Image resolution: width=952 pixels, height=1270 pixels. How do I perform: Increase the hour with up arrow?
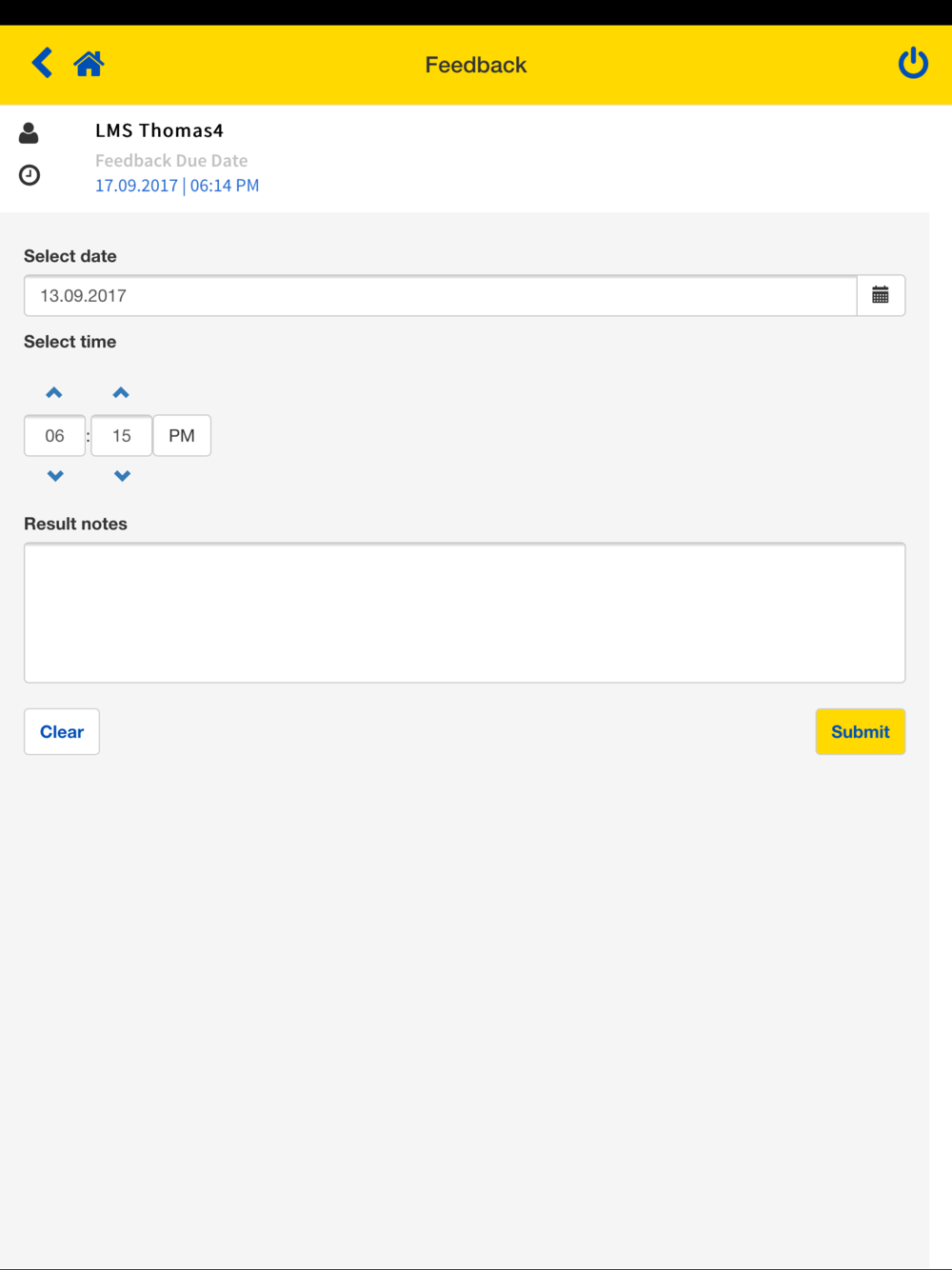point(54,392)
